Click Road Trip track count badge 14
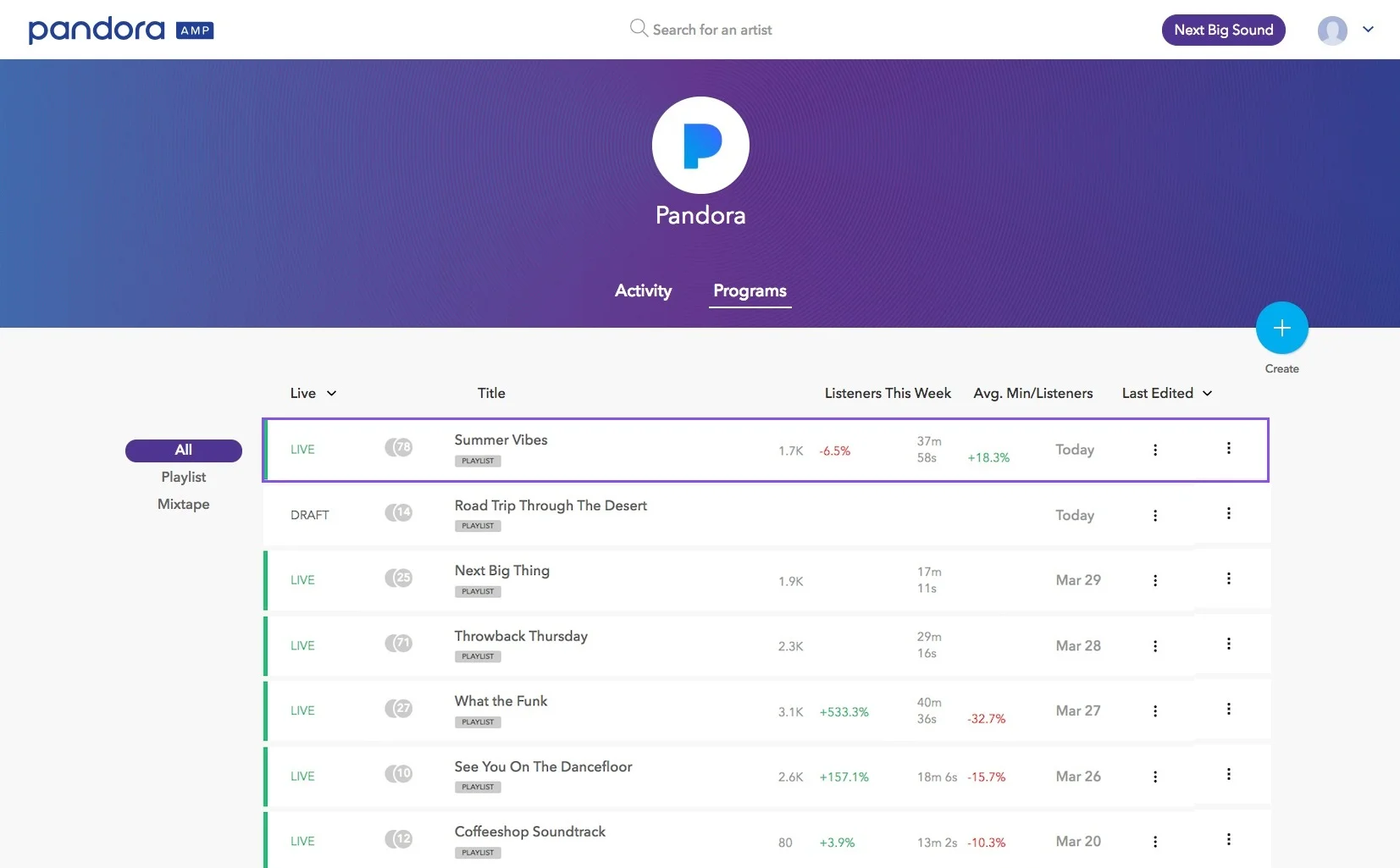 point(399,512)
